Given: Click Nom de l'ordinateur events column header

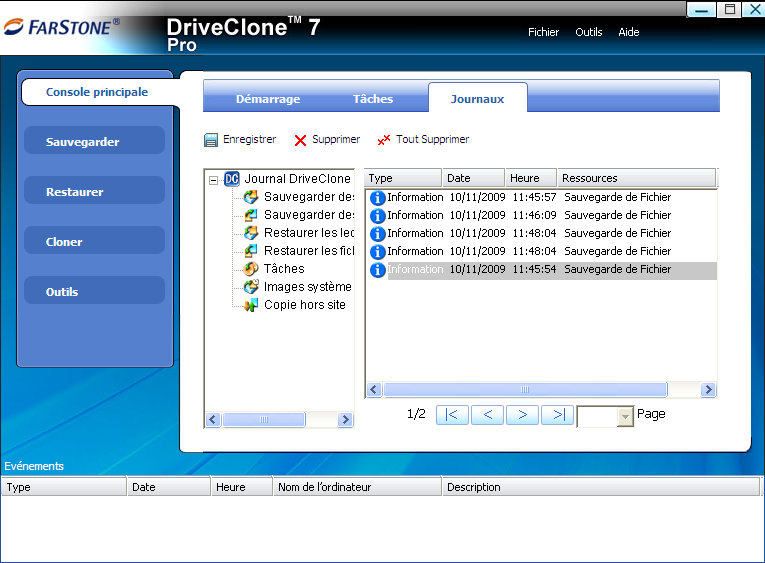Looking at the screenshot, I should (357, 487).
